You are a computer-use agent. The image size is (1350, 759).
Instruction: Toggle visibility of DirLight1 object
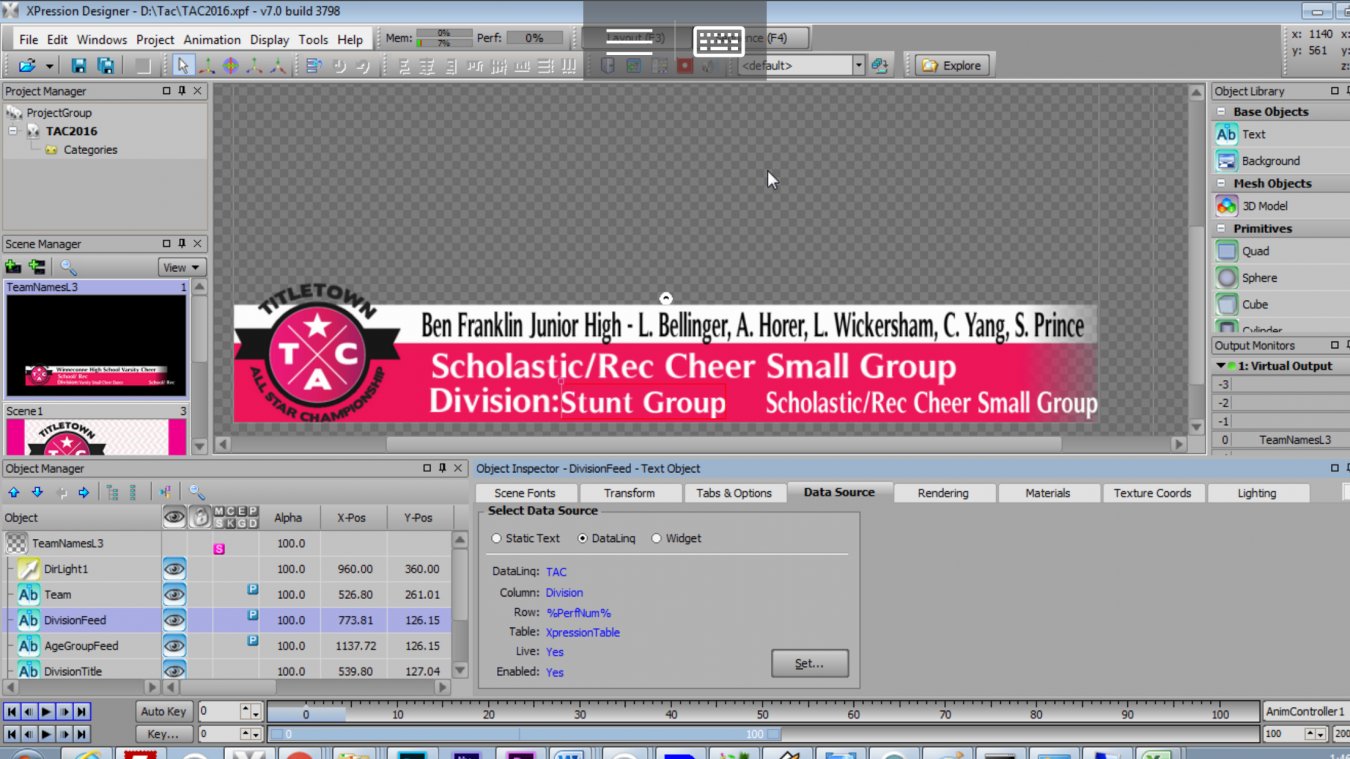pos(174,569)
